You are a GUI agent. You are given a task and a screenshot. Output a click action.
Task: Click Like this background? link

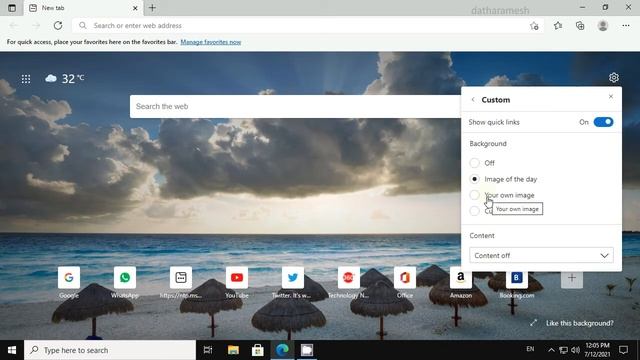580,323
